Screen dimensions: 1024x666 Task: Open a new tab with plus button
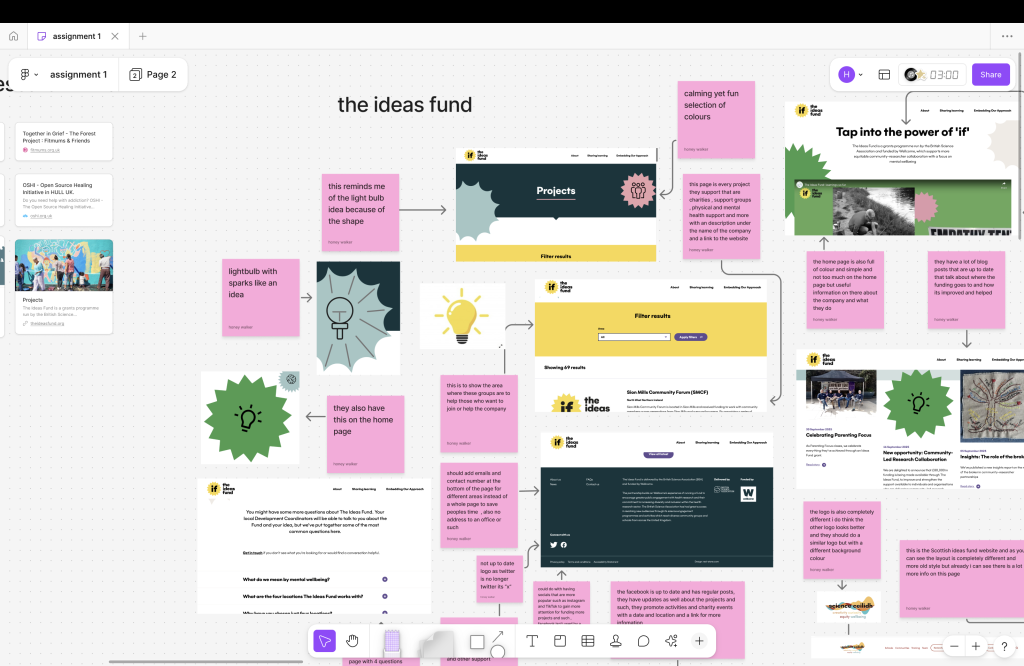coord(142,36)
